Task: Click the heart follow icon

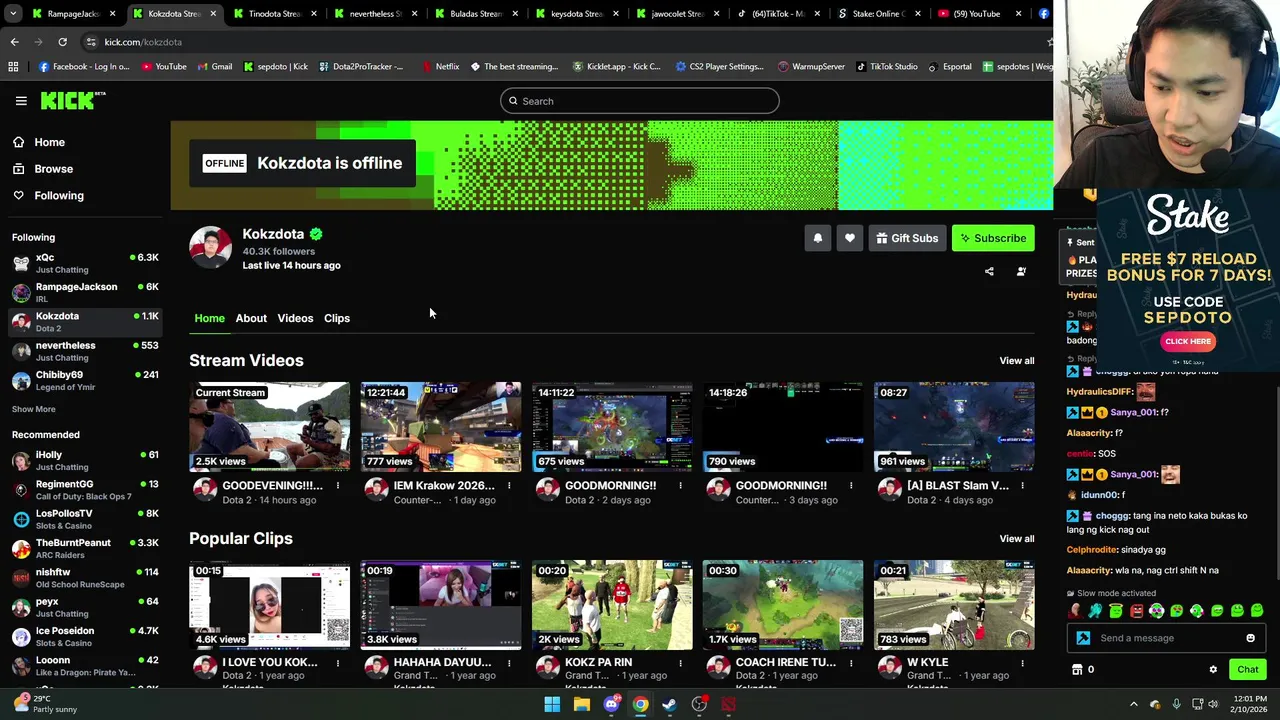Action: [850, 238]
